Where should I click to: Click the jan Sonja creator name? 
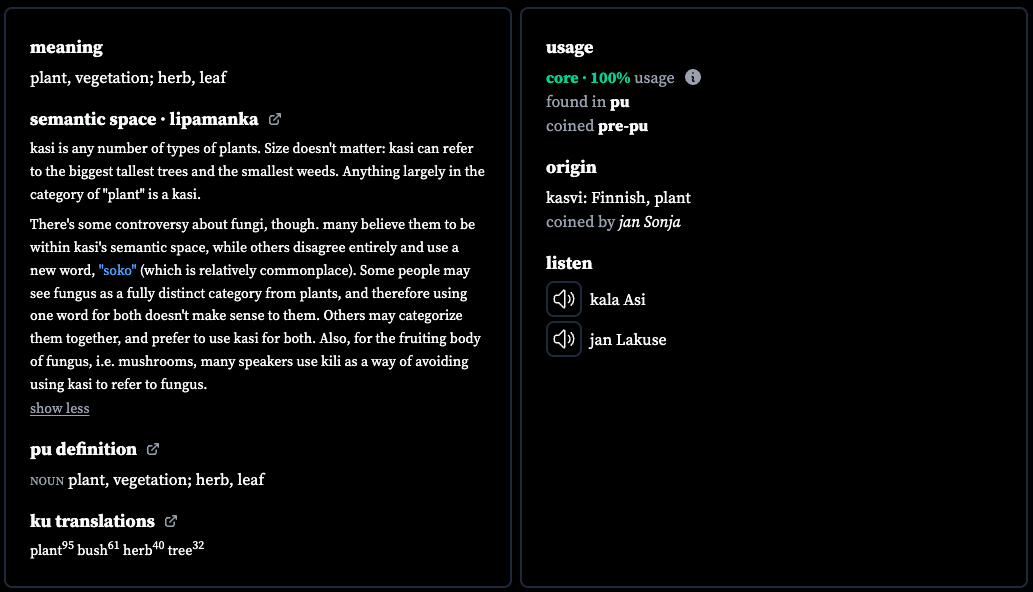[x=650, y=222]
